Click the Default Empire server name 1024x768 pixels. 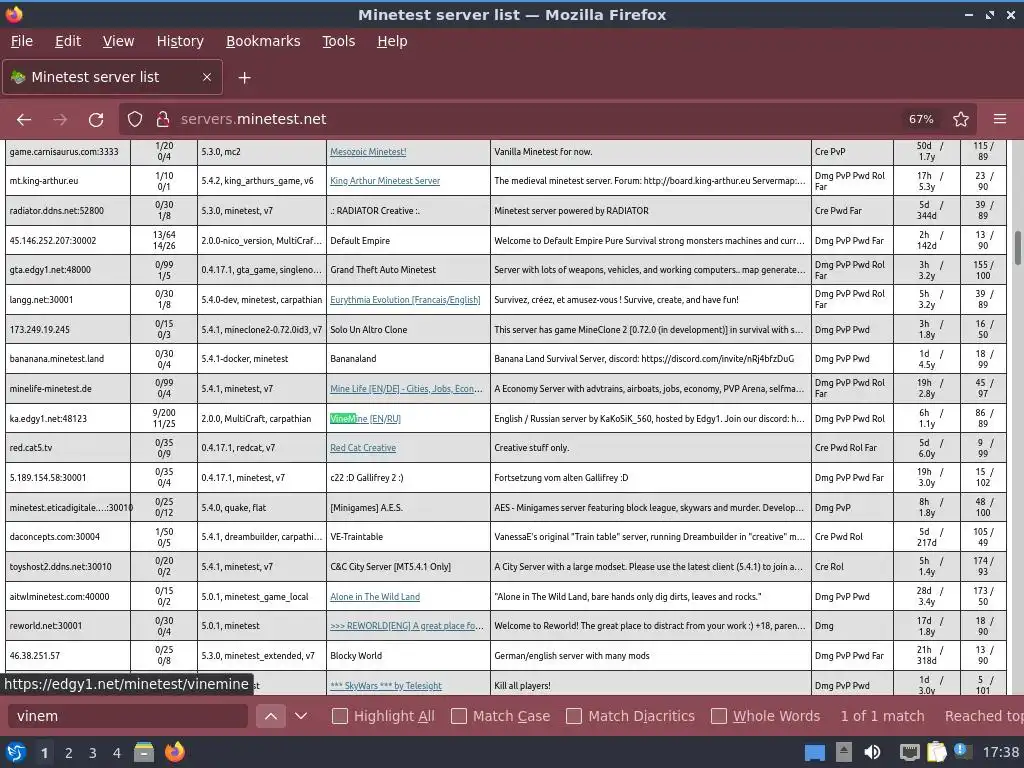360,240
